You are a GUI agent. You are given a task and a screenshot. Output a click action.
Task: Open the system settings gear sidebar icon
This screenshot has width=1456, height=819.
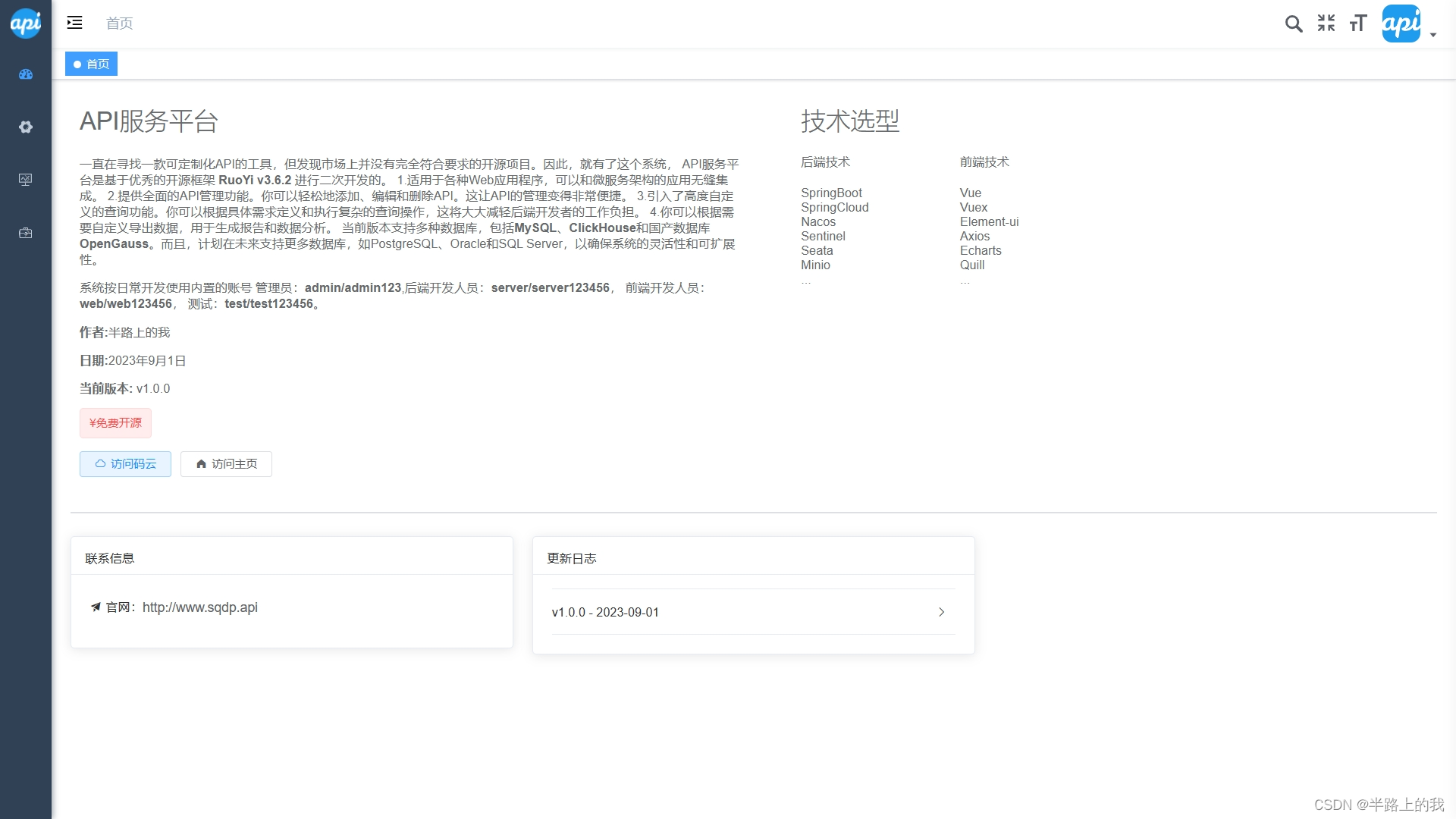[x=26, y=127]
